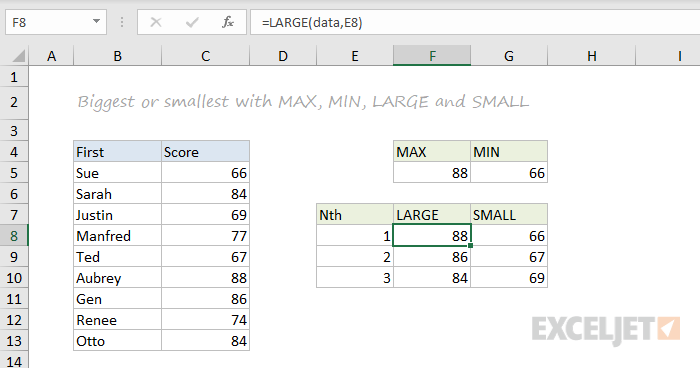Viewport: 700px width, 368px height.
Task: Select column E header
Action: click(355, 56)
